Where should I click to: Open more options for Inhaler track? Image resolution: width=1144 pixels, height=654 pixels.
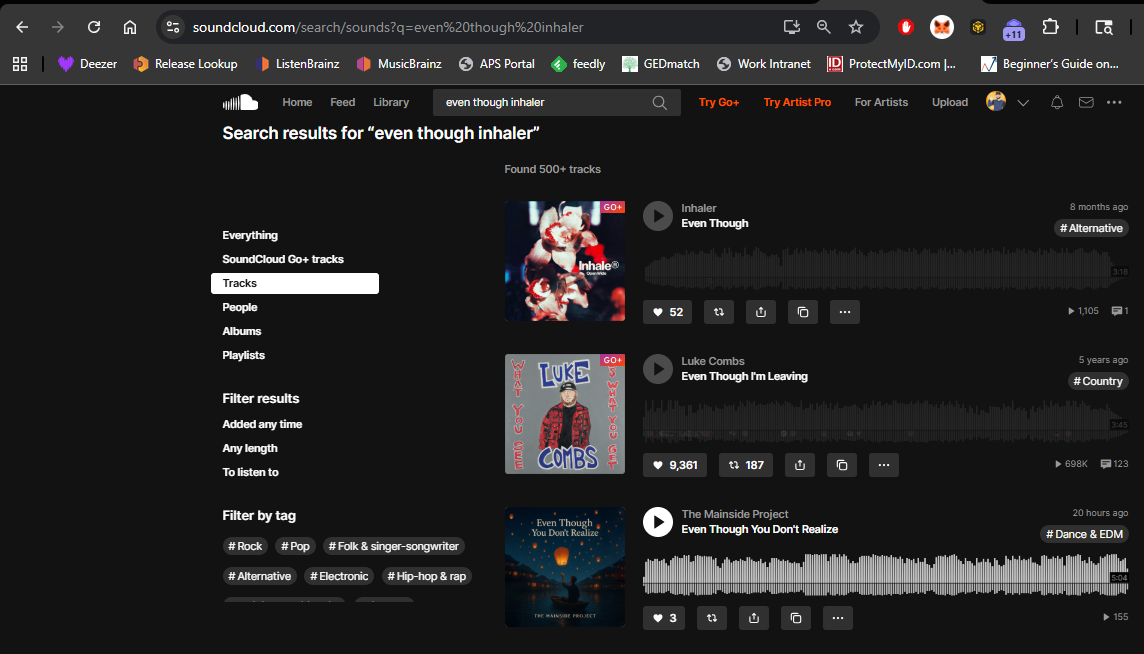coord(845,312)
